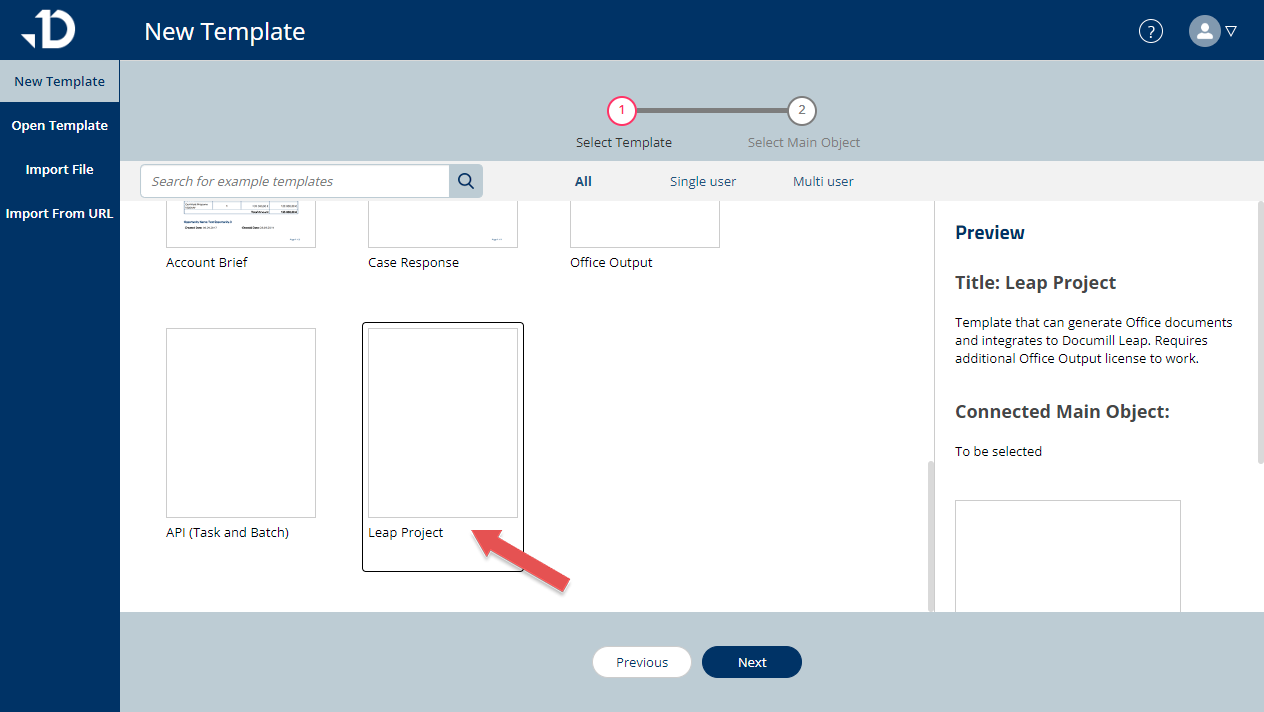Viewport: 1264px width, 712px height.
Task: Click the Previous button
Action: [641, 662]
